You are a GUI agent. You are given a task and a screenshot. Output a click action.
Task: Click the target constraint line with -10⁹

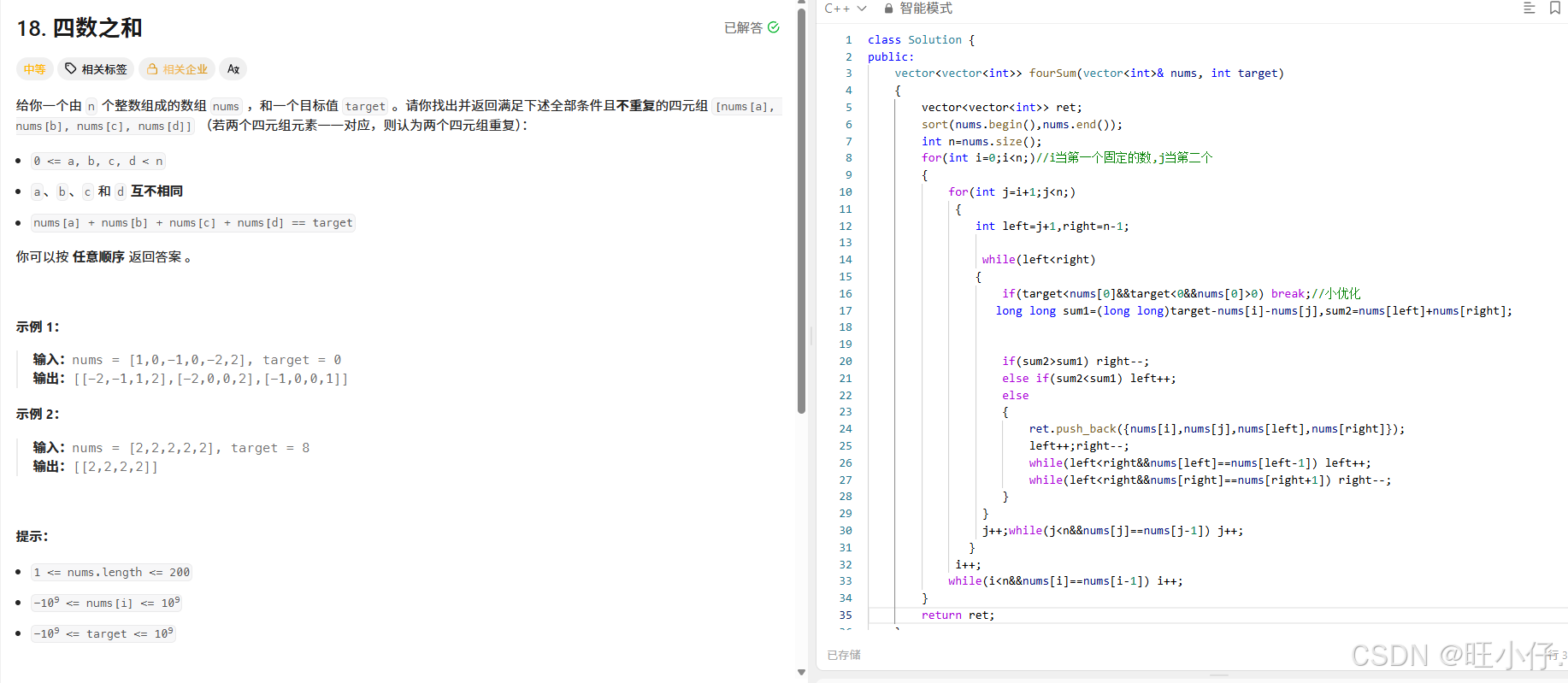pos(103,633)
